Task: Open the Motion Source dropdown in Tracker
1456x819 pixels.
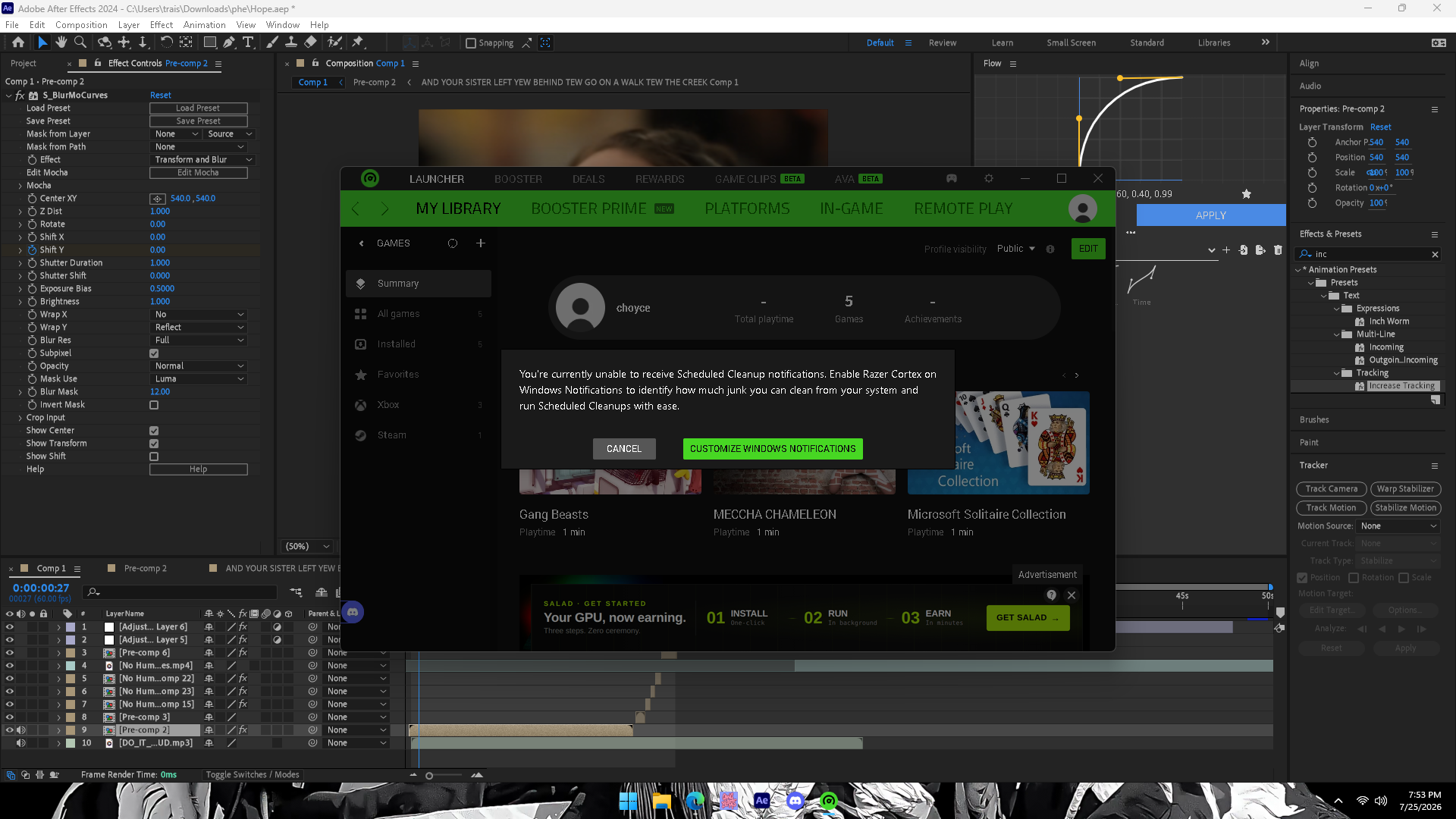Action: (1398, 526)
